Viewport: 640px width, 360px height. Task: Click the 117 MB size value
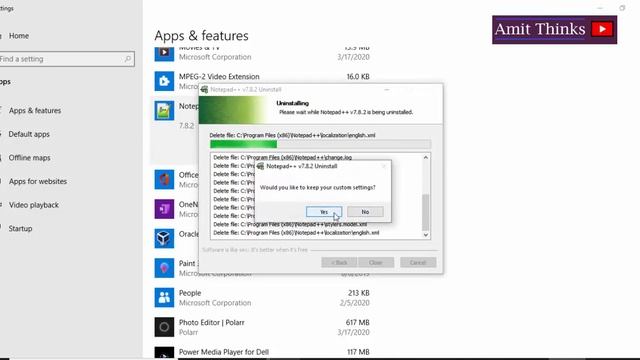(x=358, y=352)
